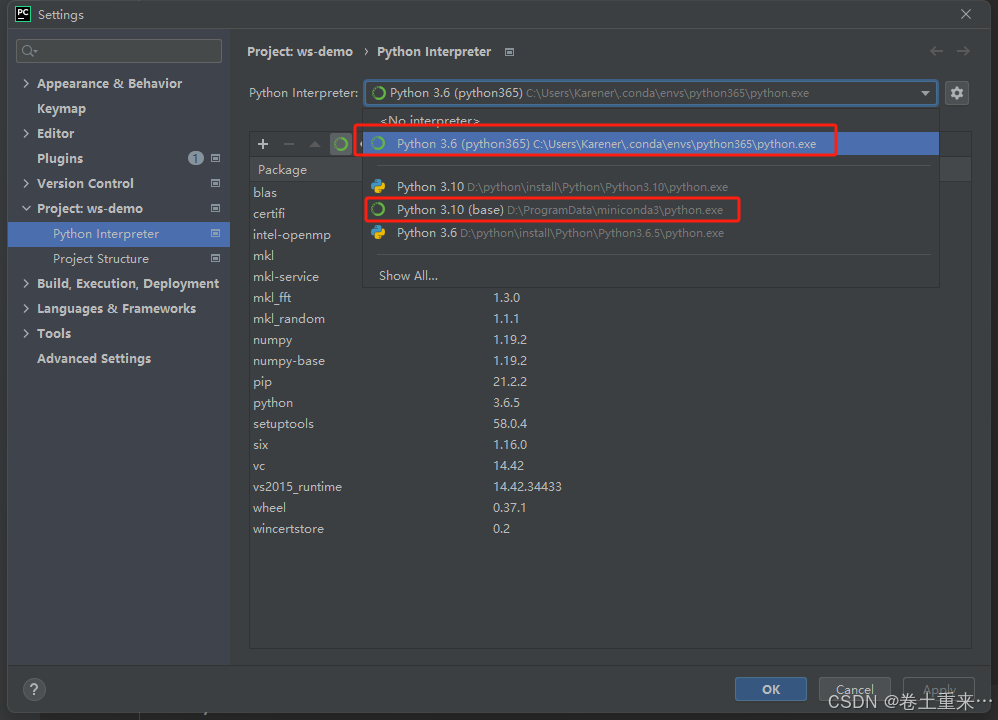Select <No interpreter> option
The image size is (998, 720).
pos(650,120)
